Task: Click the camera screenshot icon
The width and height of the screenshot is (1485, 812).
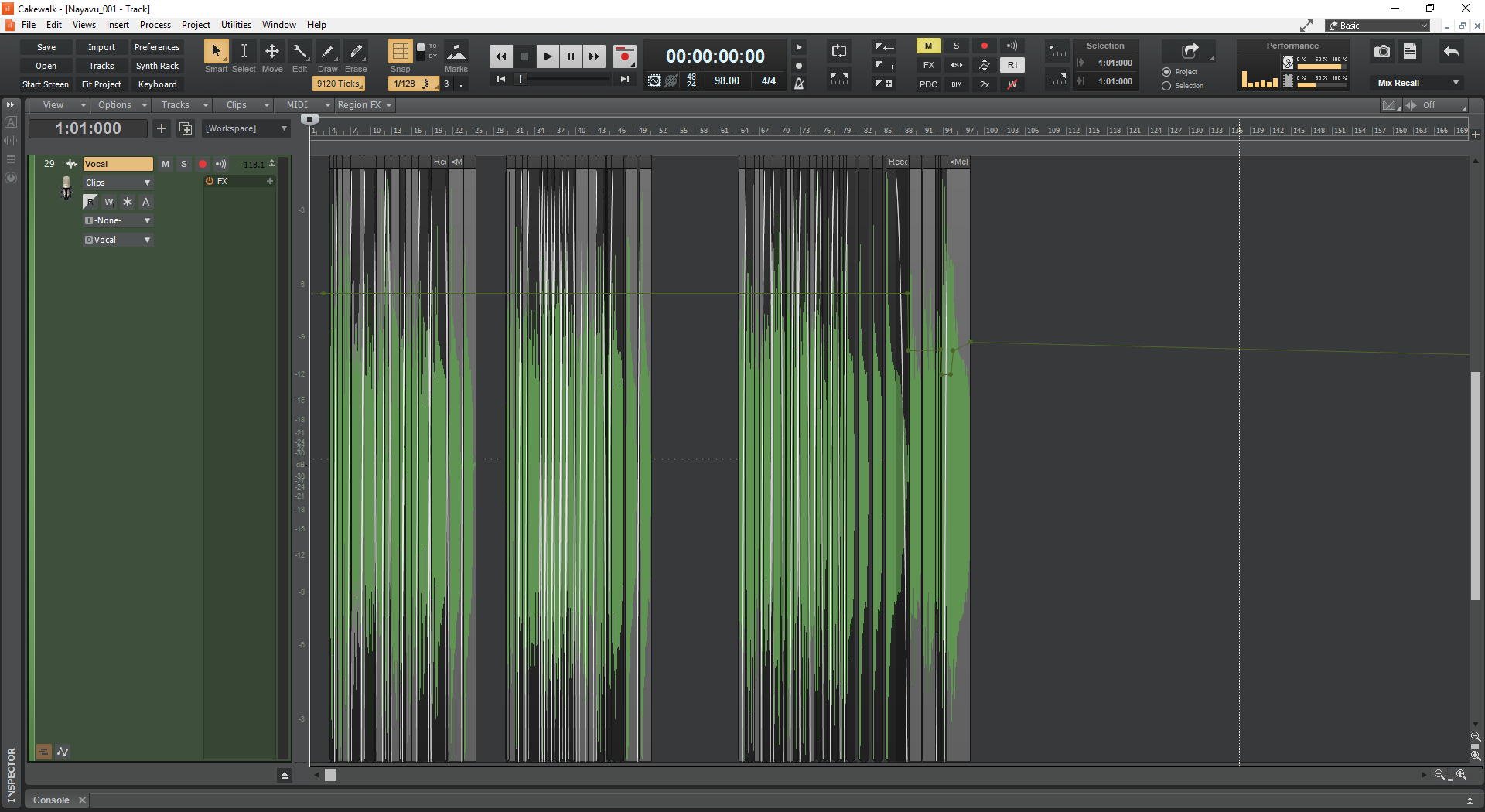Action: click(x=1381, y=52)
